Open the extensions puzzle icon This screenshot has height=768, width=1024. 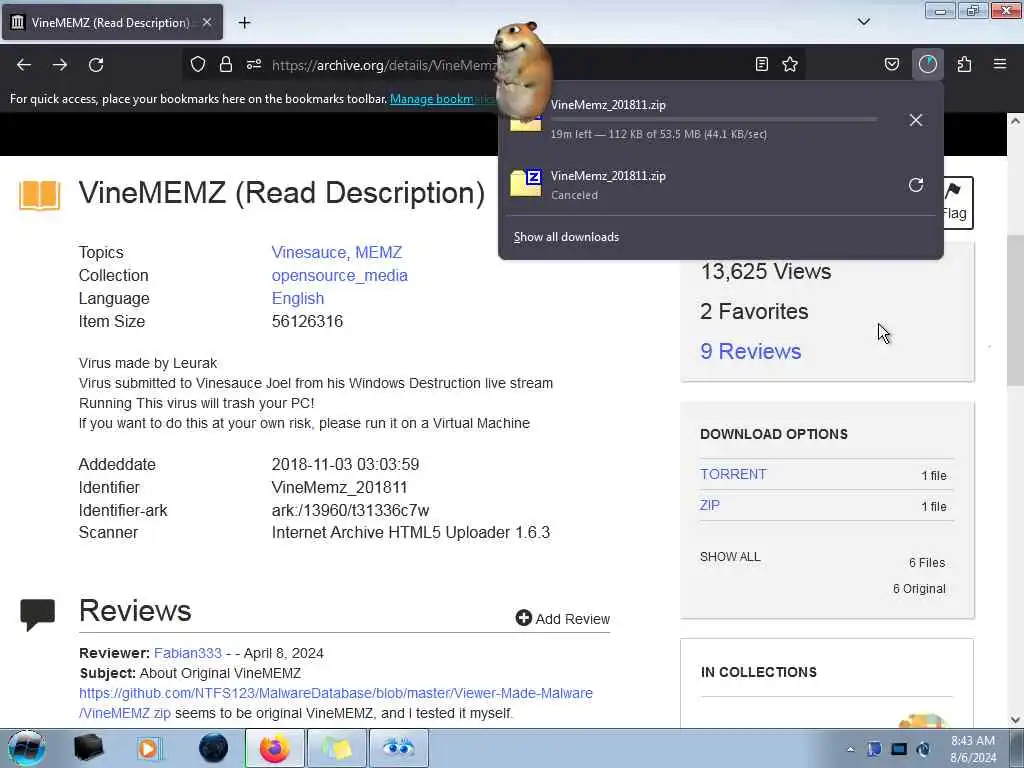pos(964,64)
